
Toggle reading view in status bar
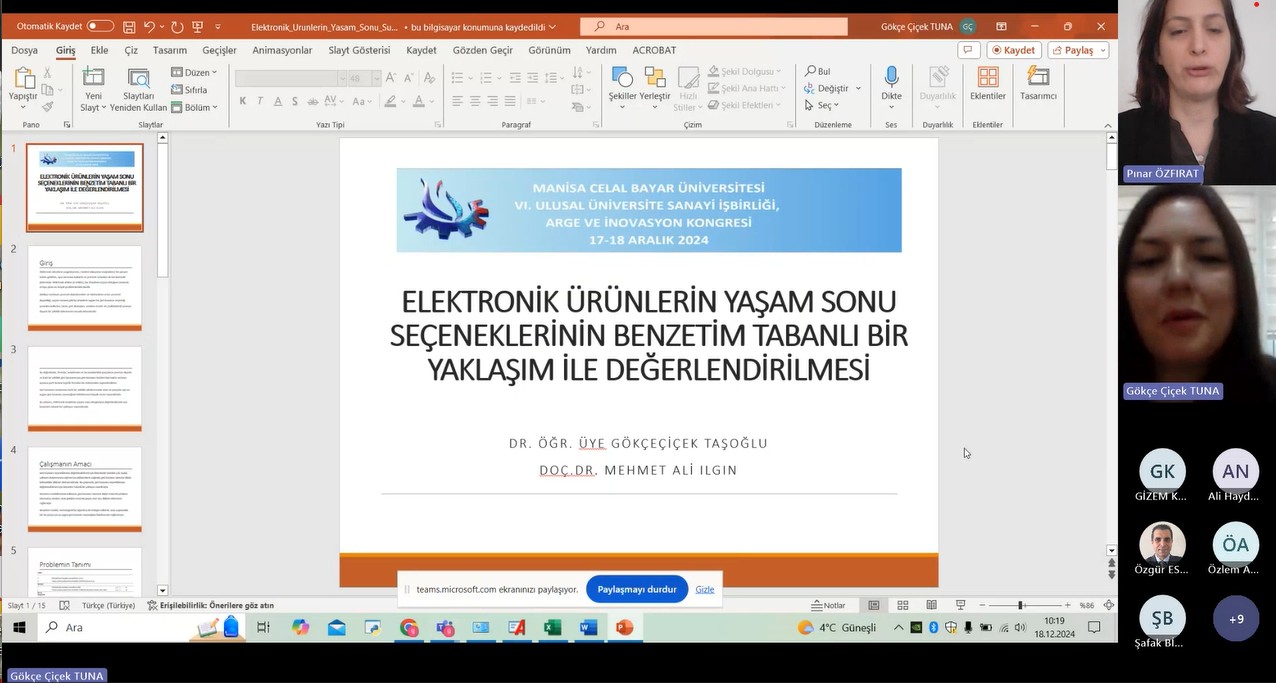click(931, 605)
